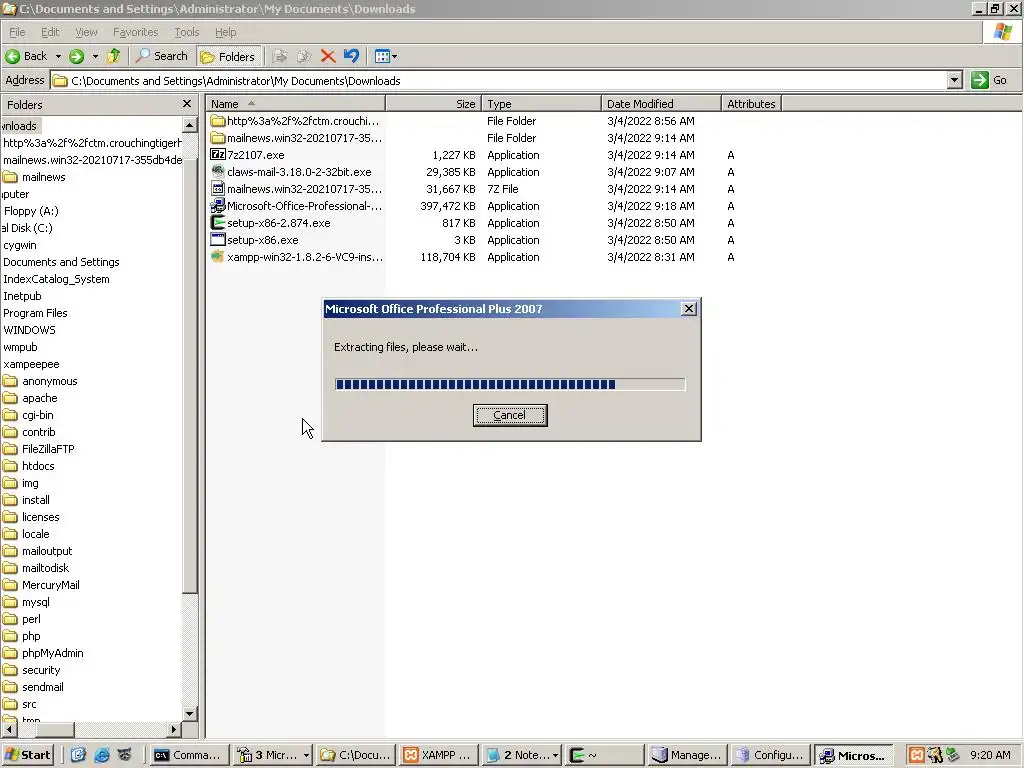Click the Copy To toolbar icon

coord(304,56)
